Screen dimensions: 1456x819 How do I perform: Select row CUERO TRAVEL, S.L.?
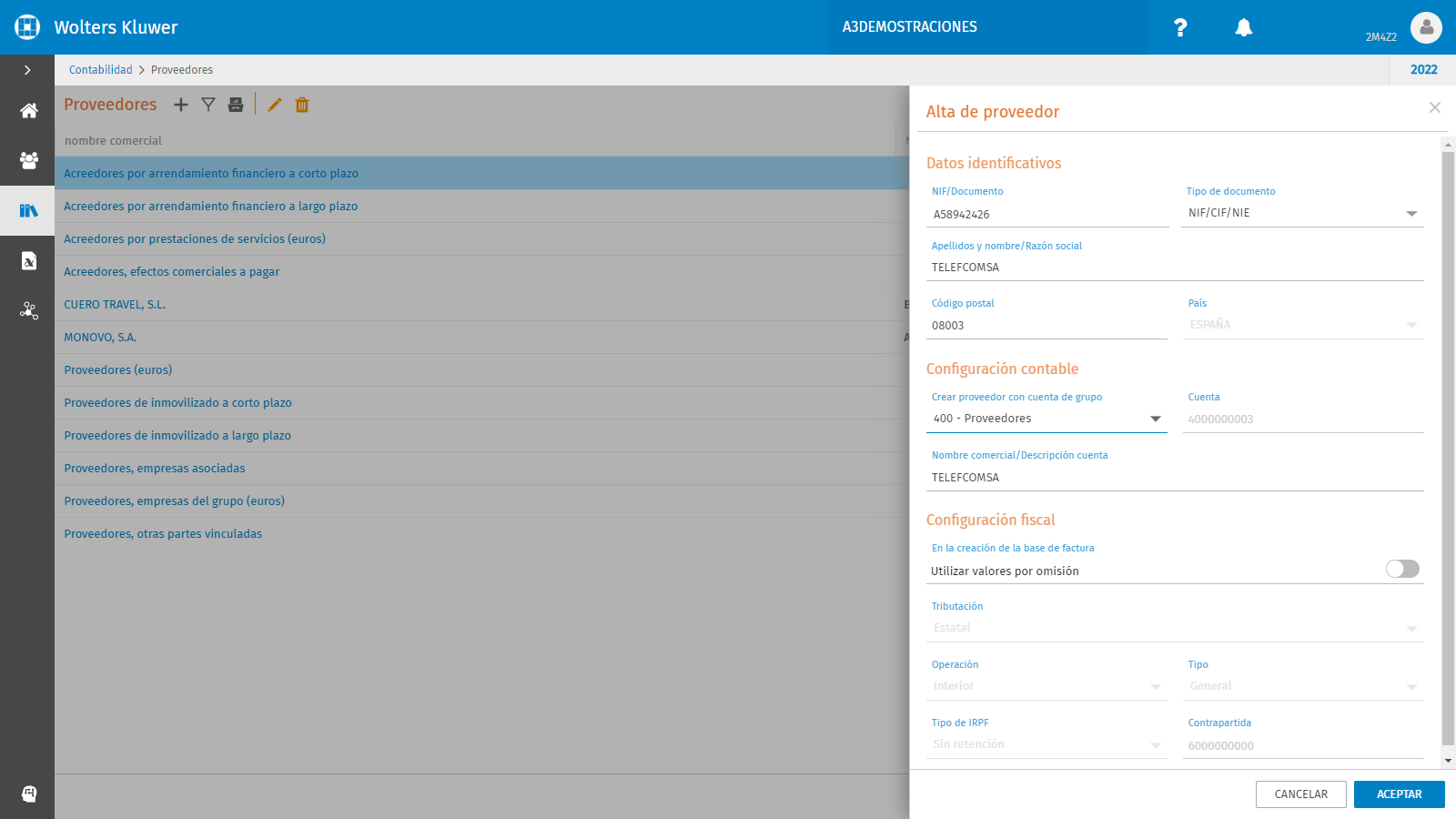point(482,305)
